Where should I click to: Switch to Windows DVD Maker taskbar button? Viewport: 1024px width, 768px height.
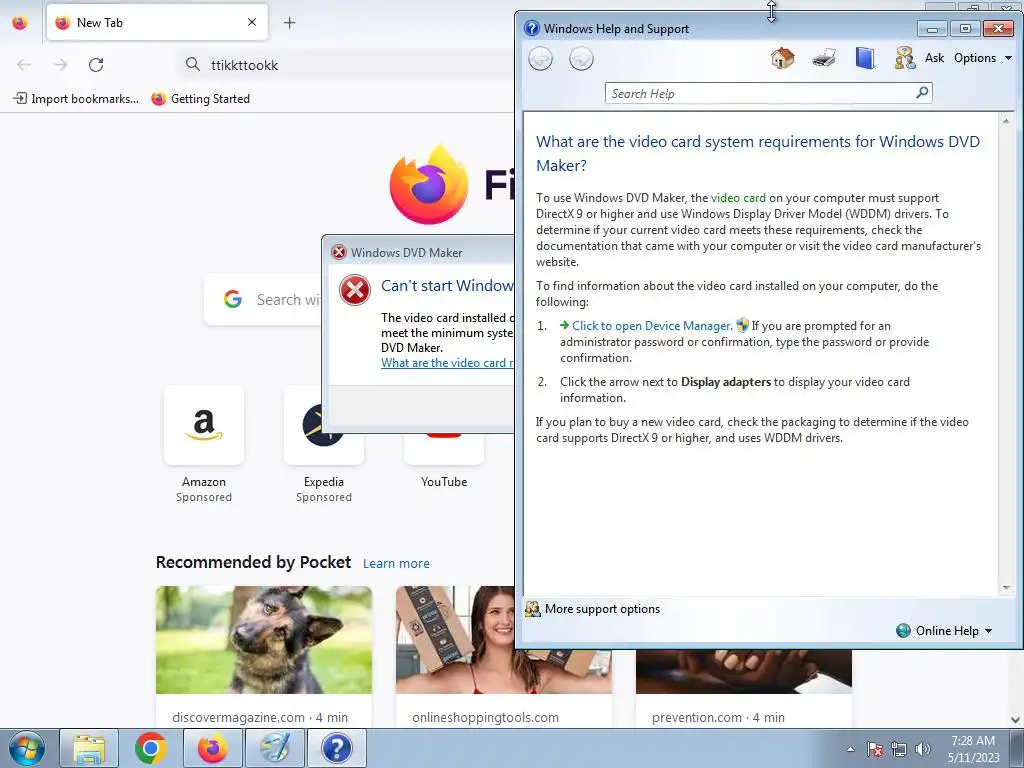click(275, 748)
